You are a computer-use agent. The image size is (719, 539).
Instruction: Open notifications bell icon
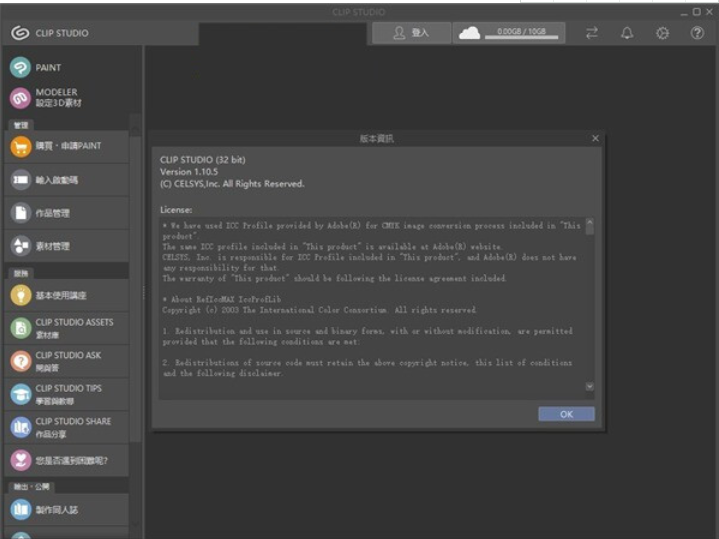(627, 33)
